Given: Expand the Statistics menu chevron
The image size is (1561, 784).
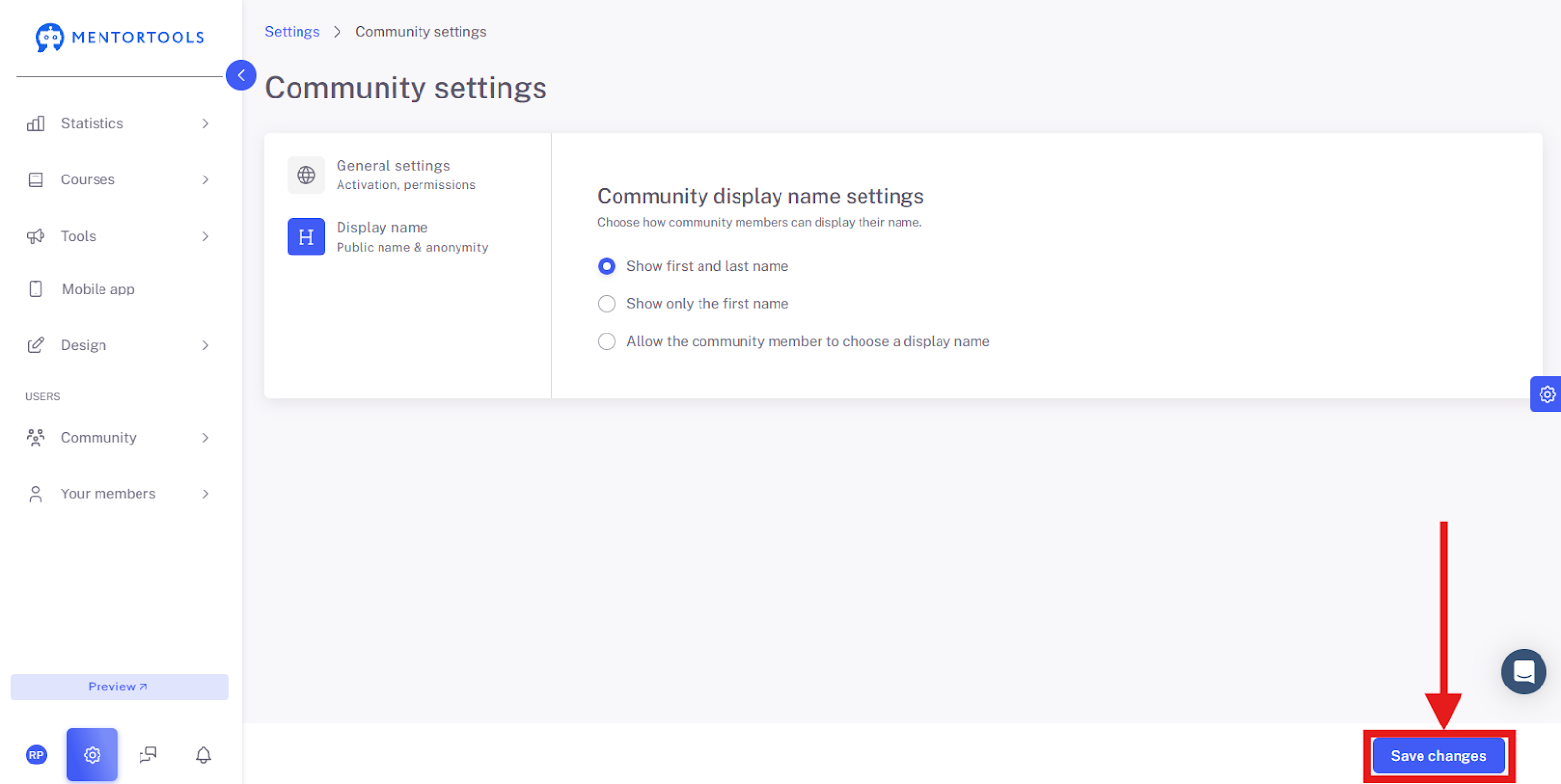Looking at the screenshot, I should [x=205, y=123].
